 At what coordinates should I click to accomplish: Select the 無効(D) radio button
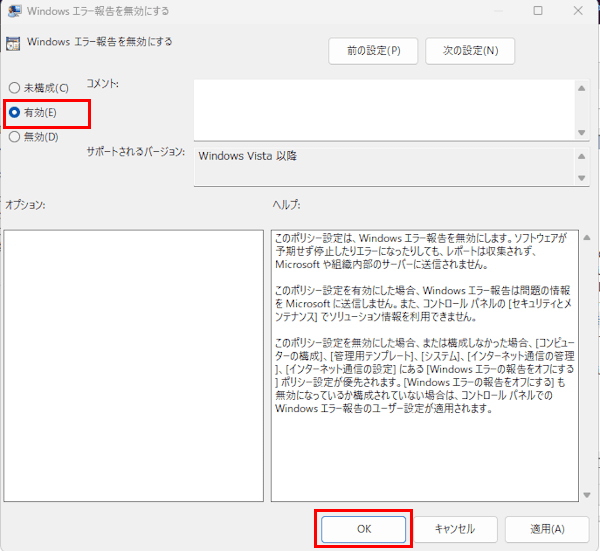(14, 137)
